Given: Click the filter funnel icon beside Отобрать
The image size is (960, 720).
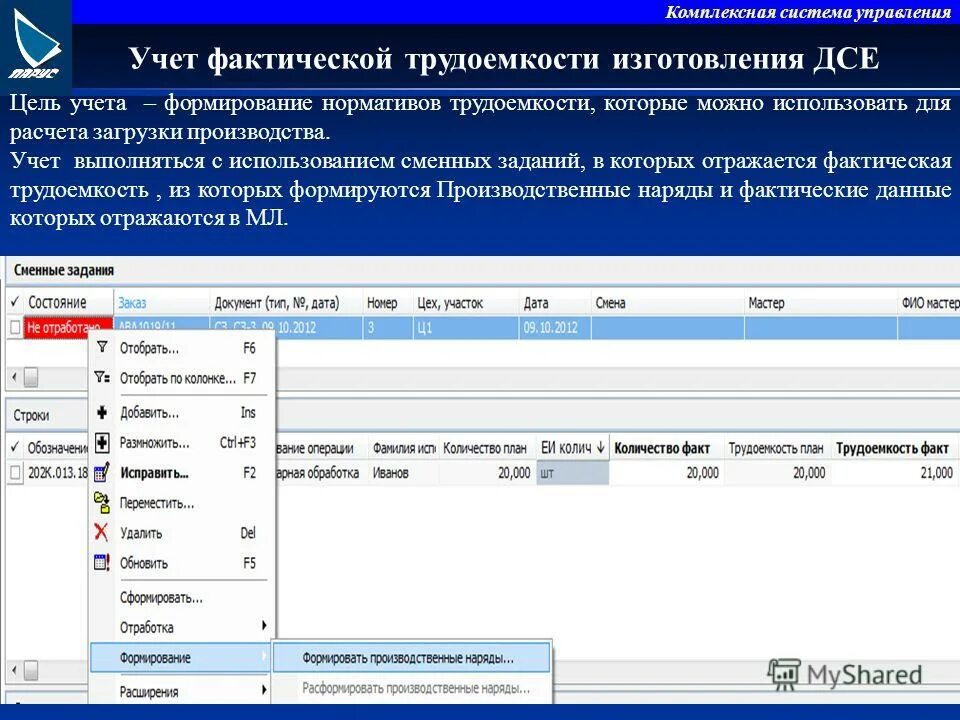Looking at the screenshot, I should click(102, 347).
